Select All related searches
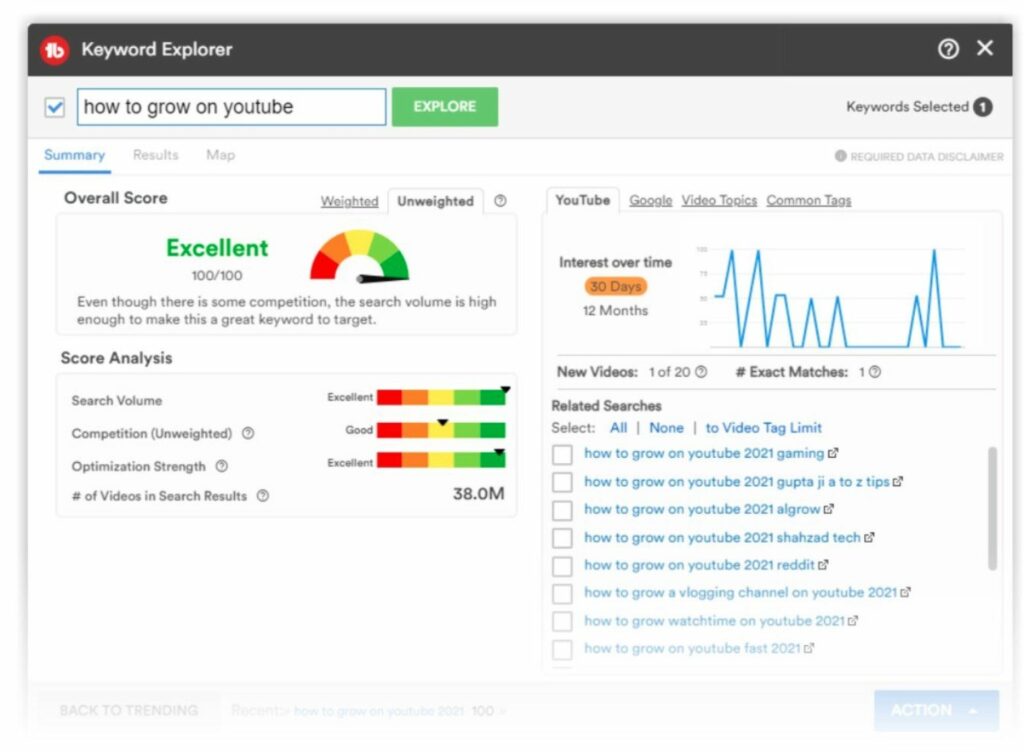The image size is (1024, 752). point(618,428)
